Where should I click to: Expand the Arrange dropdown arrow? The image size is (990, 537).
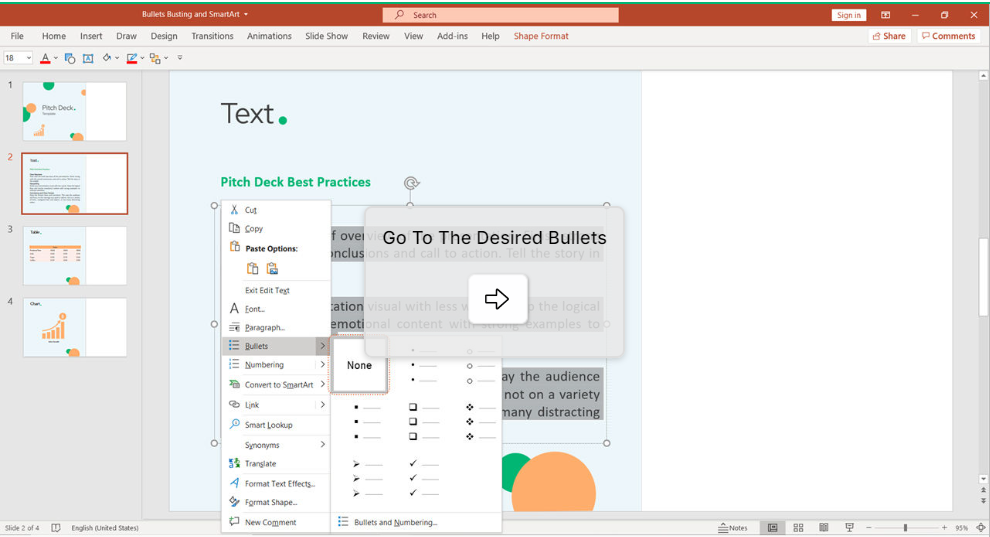click(x=166, y=59)
